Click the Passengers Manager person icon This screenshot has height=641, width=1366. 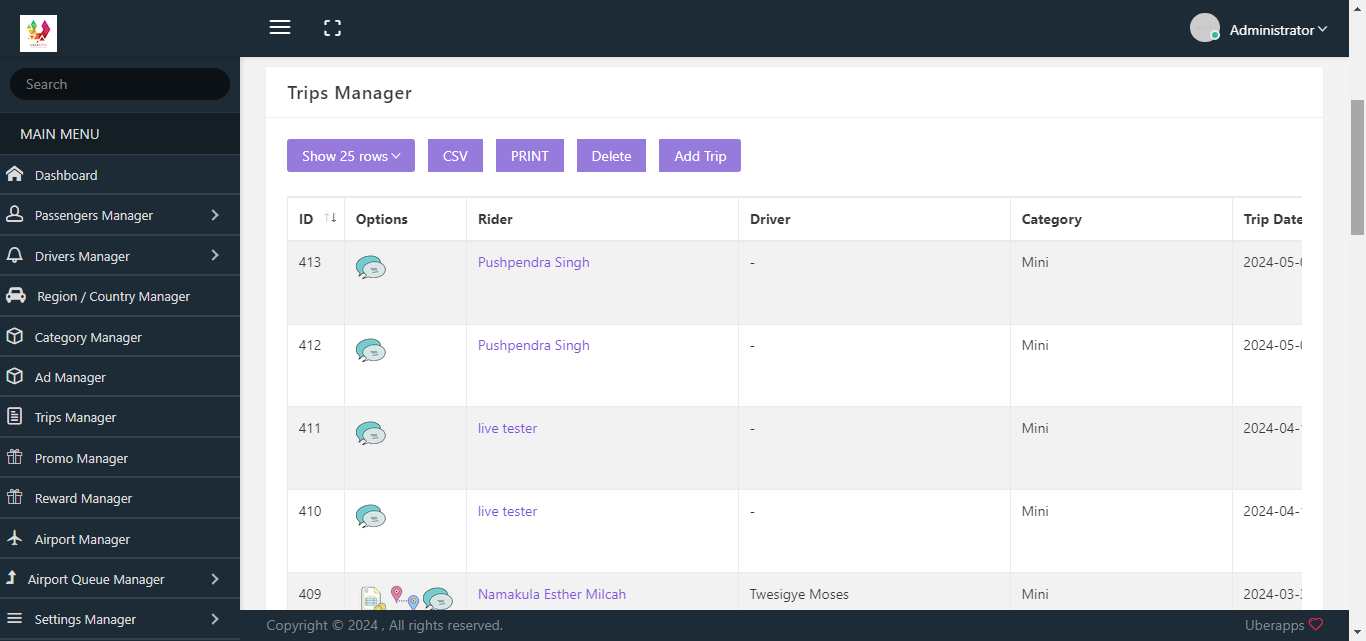click(15, 214)
